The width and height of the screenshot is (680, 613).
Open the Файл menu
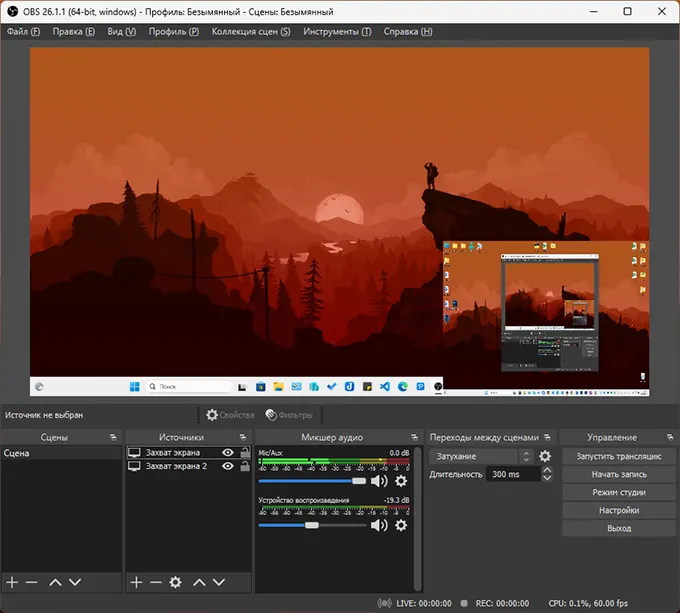(23, 31)
